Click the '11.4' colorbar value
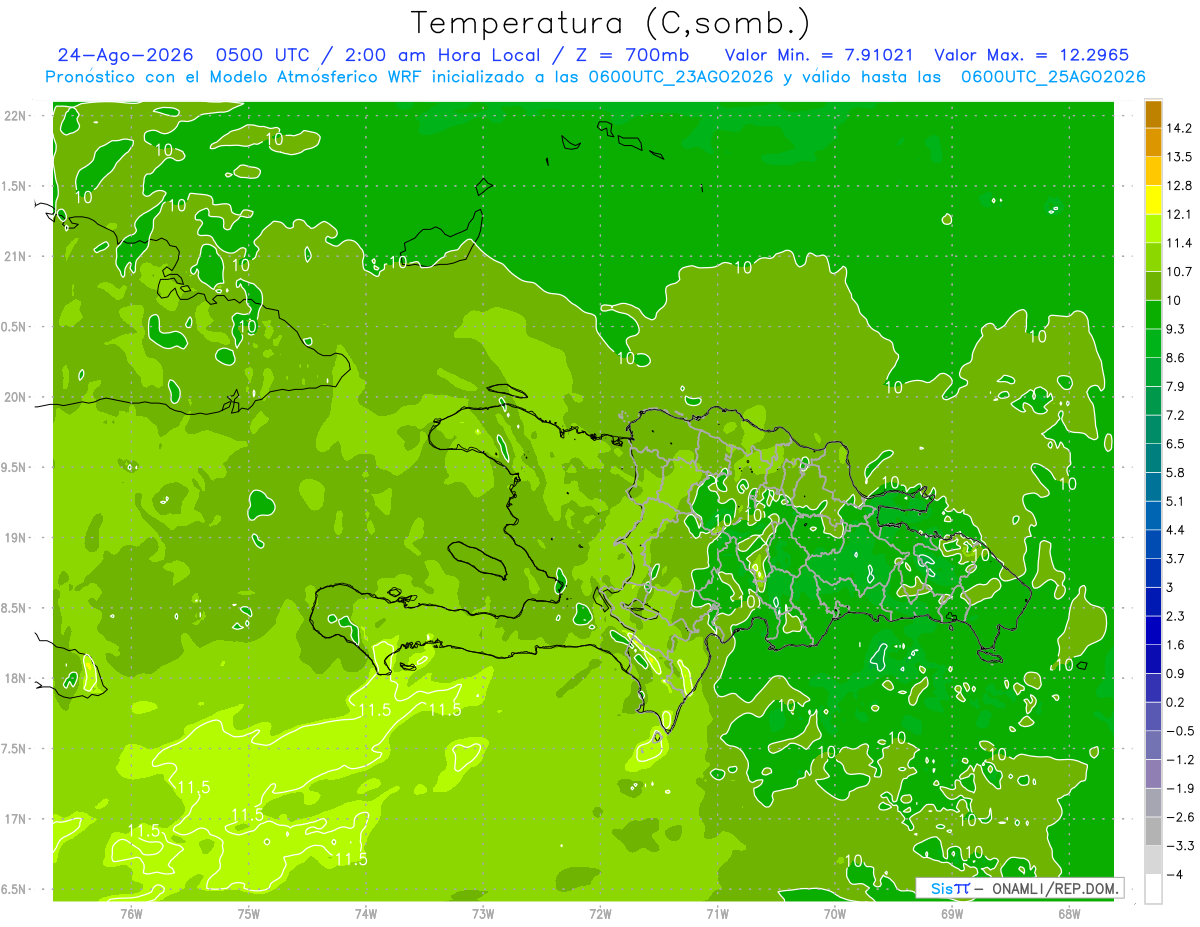The image size is (1200, 927). pos(1179,243)
